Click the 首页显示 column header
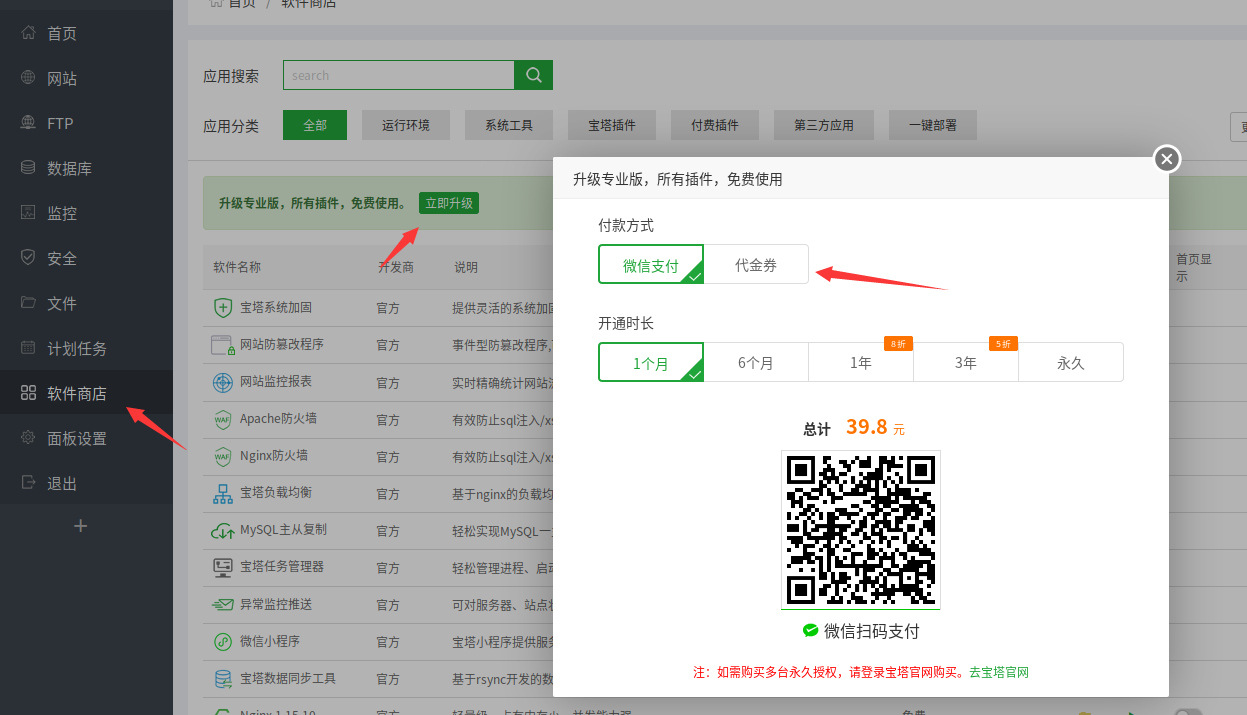 pyautogui.click(x=1194, y=267)
